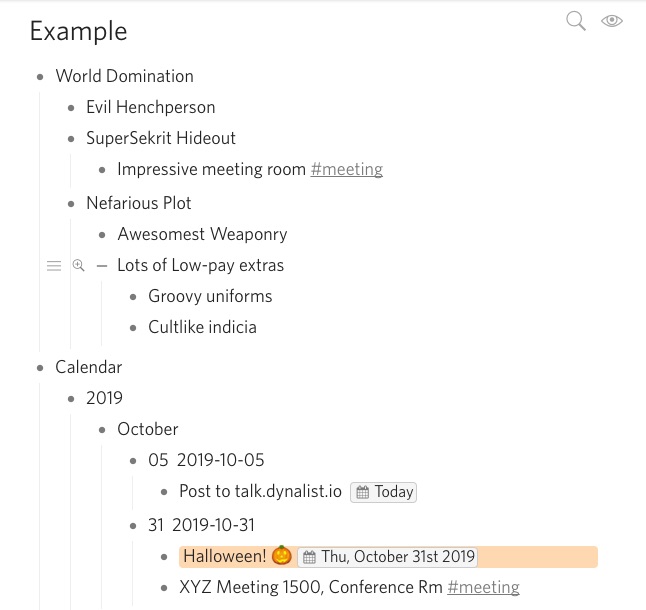
Task: Click the Example document title
Action: pos(78,31)
